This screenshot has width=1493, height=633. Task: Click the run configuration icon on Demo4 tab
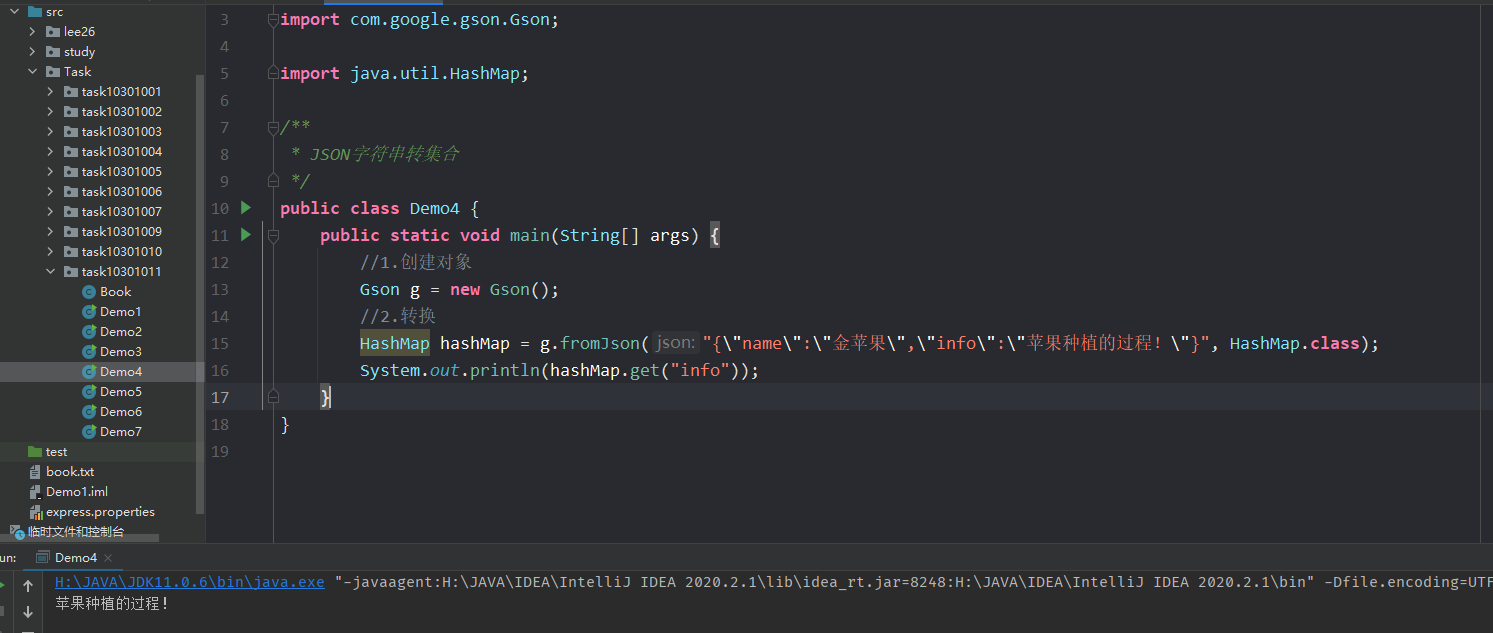[x=42, y=558]
